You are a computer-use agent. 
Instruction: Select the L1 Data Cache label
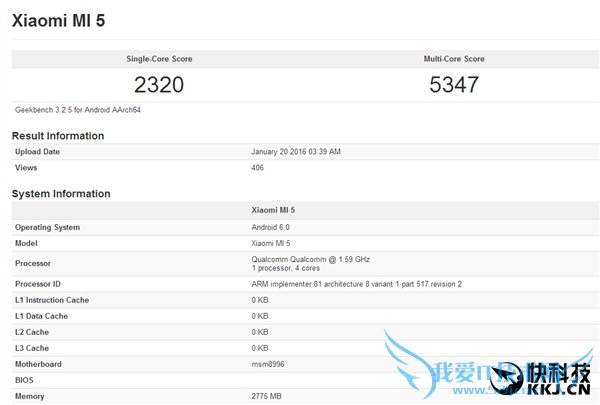[x=41, y=316]
